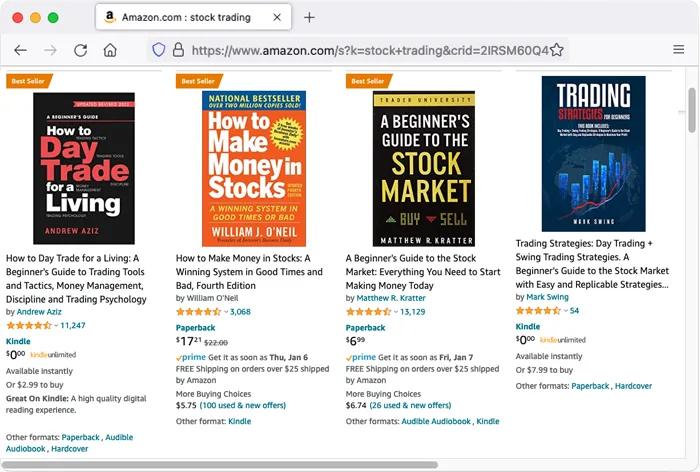
Task: Open the 3,068 ratings link
Action: click(x=240, y=312)
